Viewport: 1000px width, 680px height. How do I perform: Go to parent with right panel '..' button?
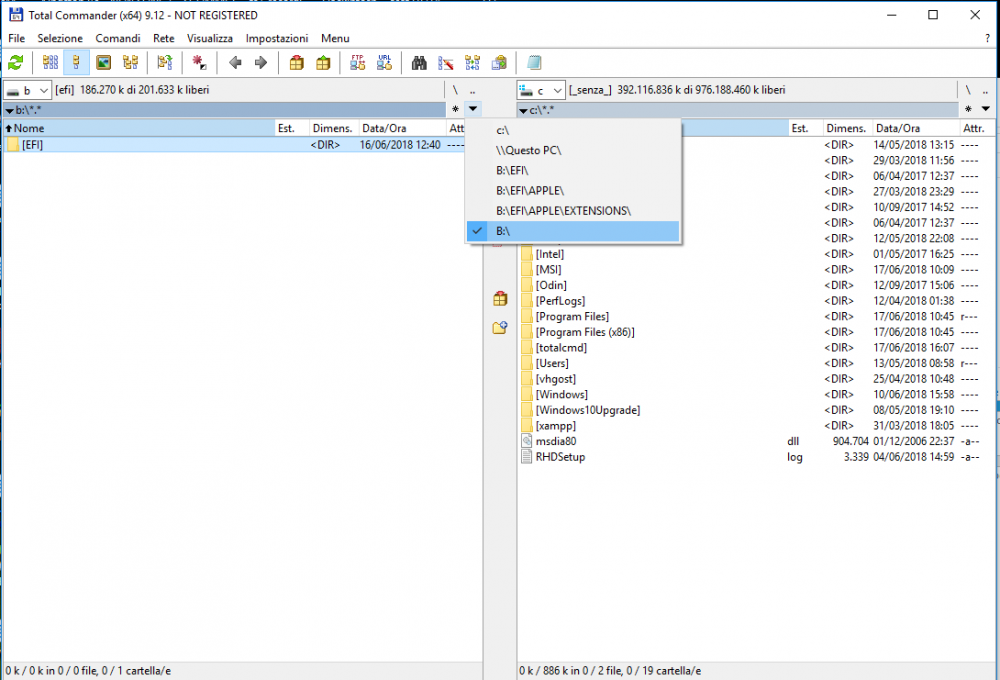point(985,91)
